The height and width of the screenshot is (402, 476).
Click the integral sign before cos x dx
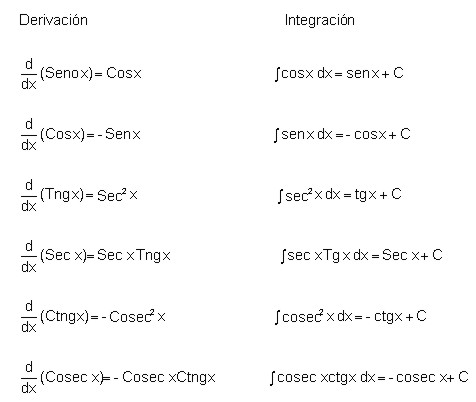277,74
